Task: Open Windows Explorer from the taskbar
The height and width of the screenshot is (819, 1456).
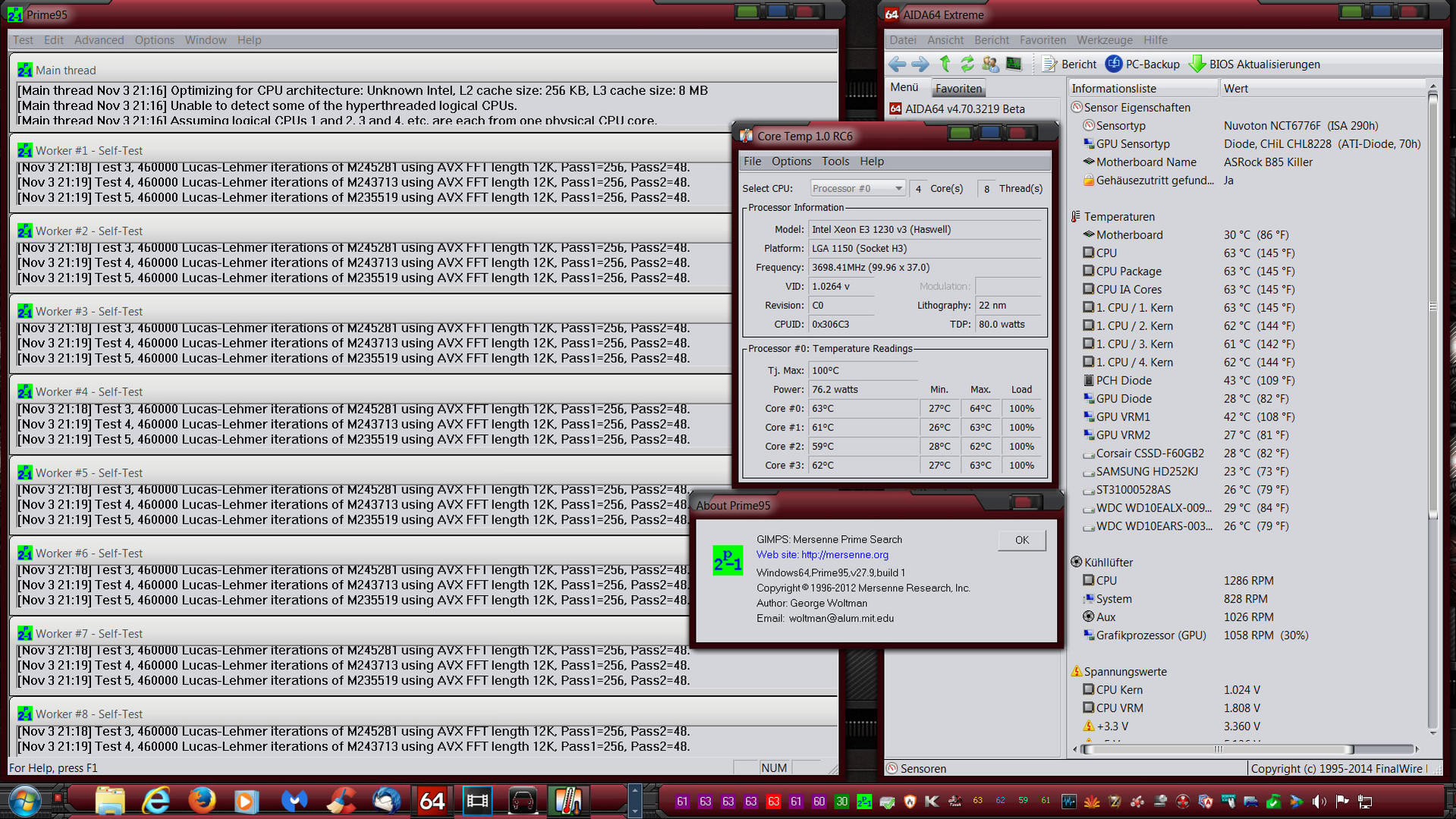Action: coord(110,802)
